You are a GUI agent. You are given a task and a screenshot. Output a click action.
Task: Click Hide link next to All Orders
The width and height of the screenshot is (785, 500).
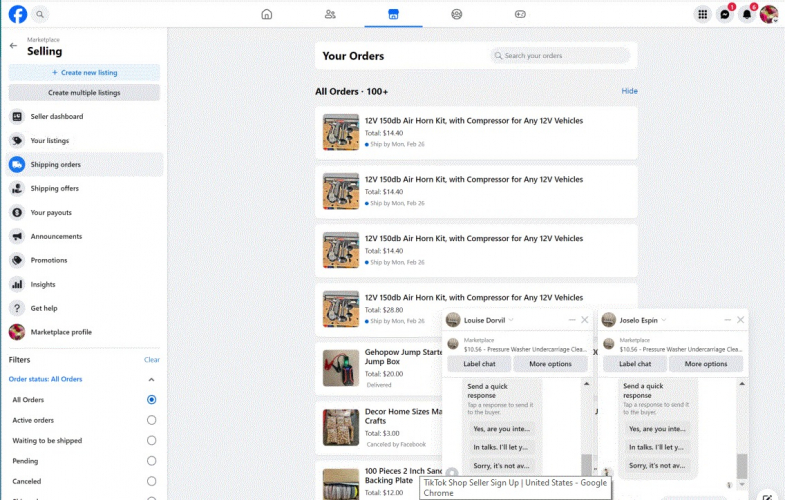pos(629,91)
